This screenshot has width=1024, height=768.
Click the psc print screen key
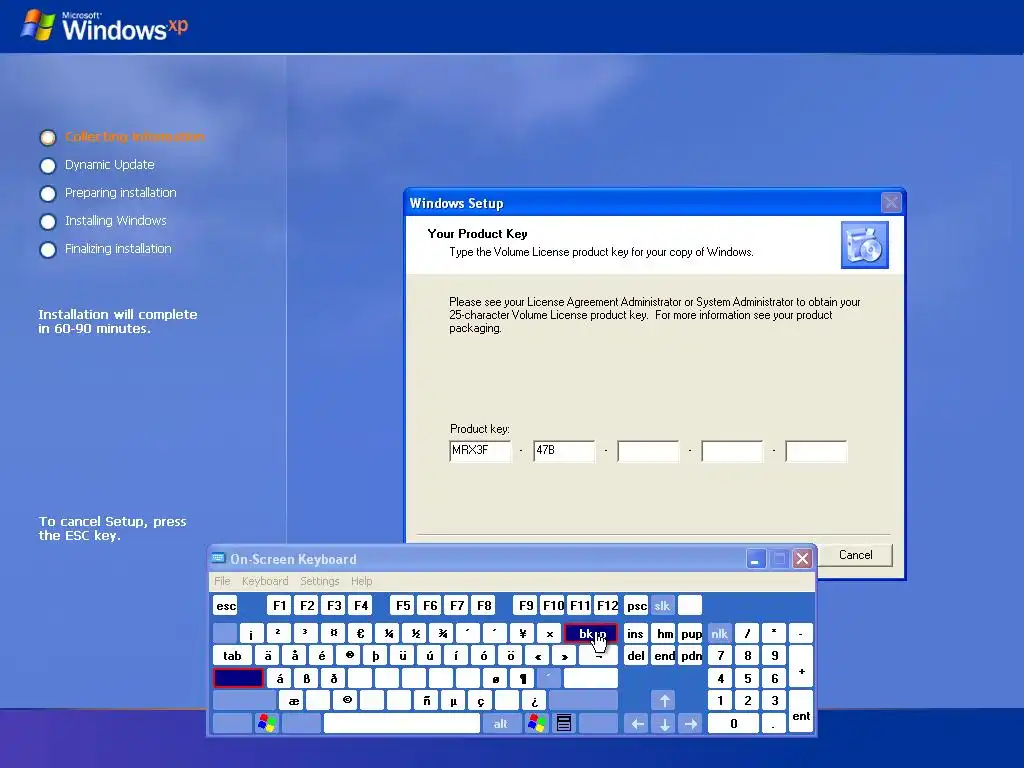pos(636,605)
